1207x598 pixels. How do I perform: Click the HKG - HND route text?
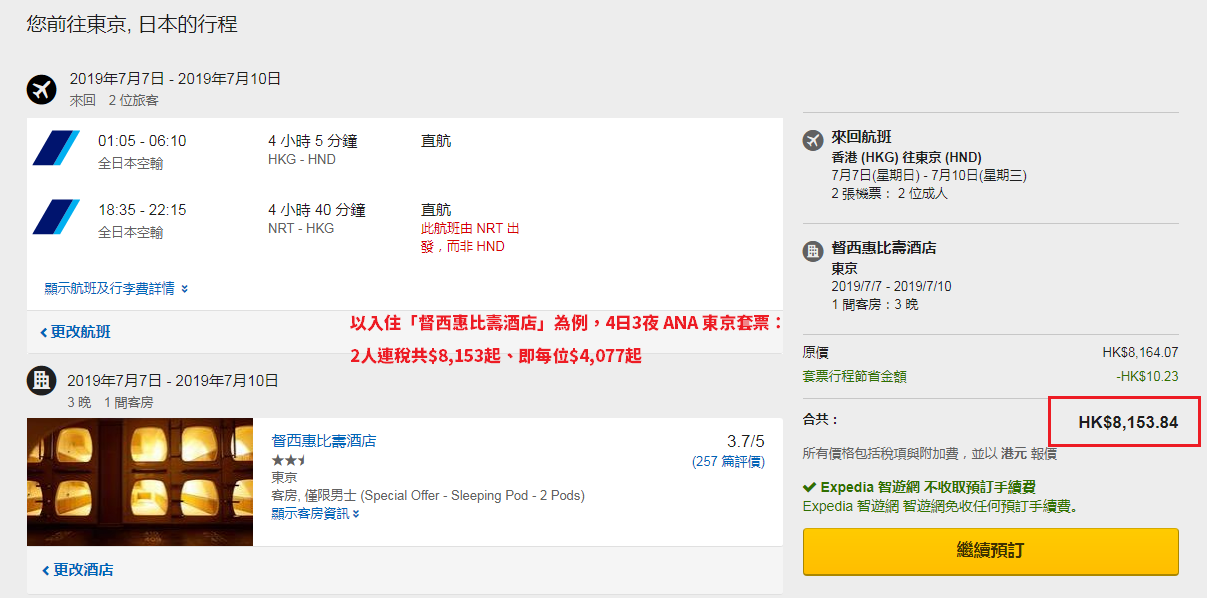pyautogui.click(x=302, y=160)
